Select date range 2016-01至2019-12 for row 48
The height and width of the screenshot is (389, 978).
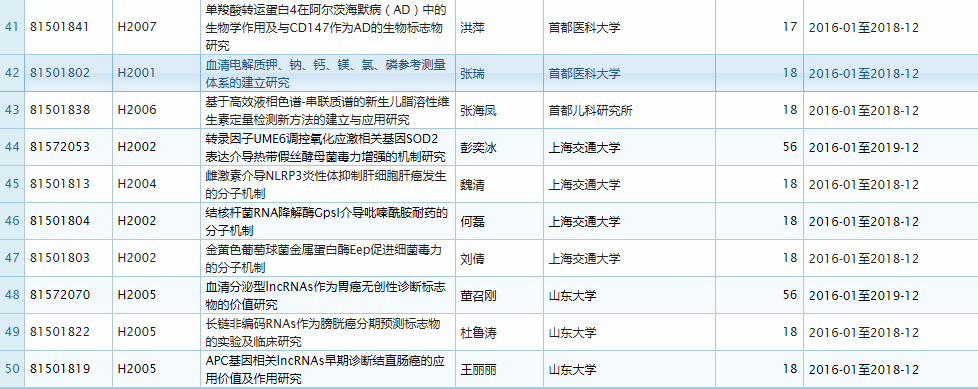point(863,295)
